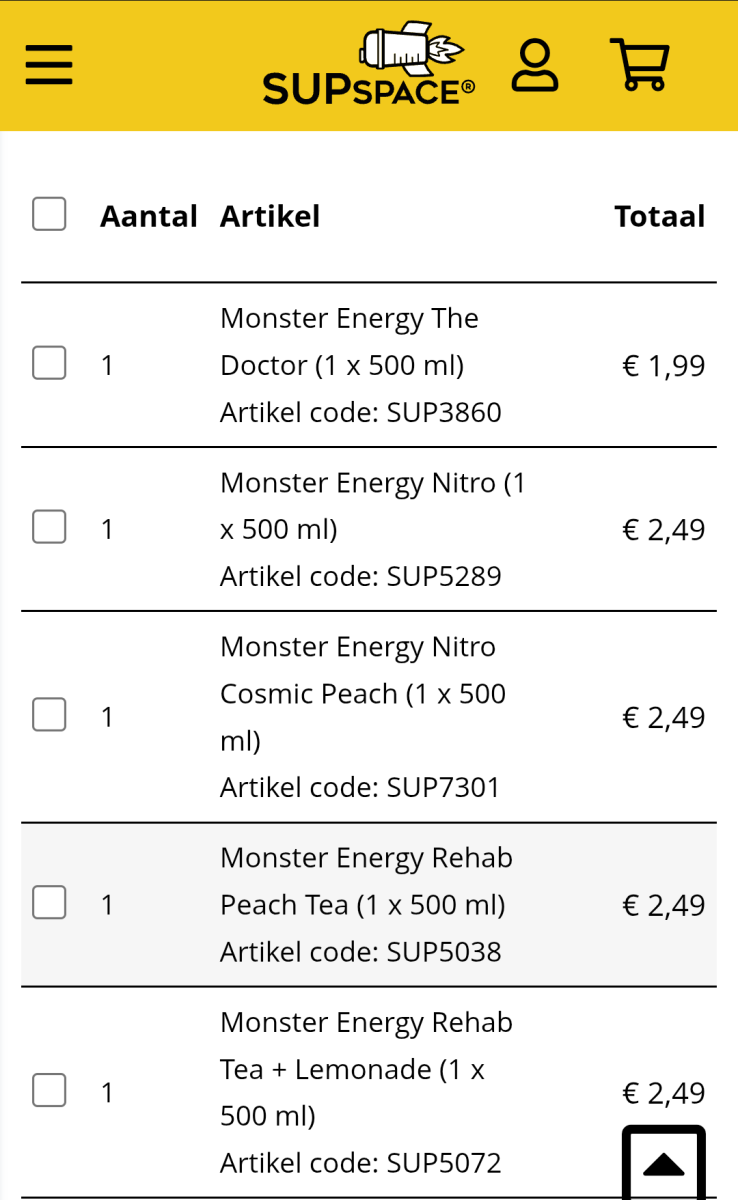The width and height of the screenshot is (738, 1200).
Task: Open the shopping cart icon
Action: (639, 66)
